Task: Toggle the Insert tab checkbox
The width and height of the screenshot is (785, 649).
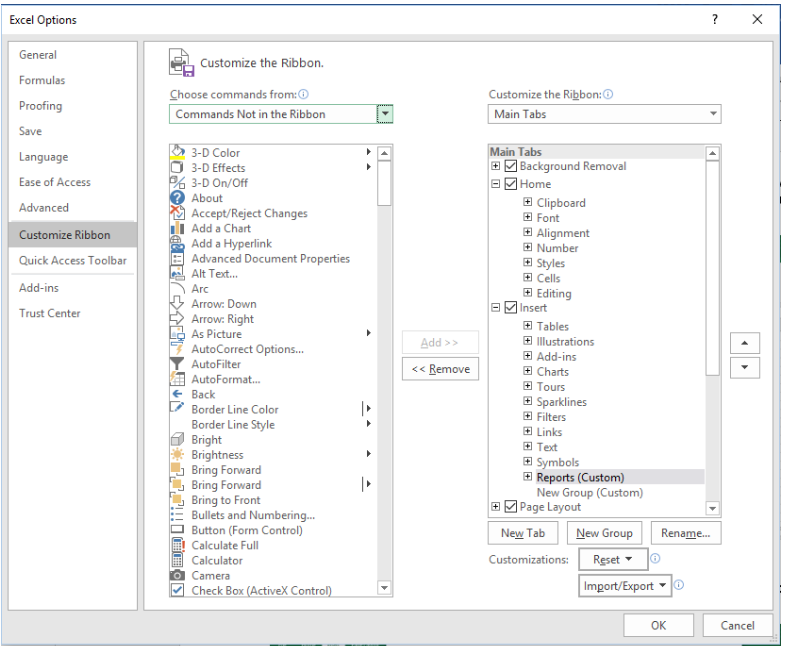Action: pyautogui.click(x=511, y=307)
